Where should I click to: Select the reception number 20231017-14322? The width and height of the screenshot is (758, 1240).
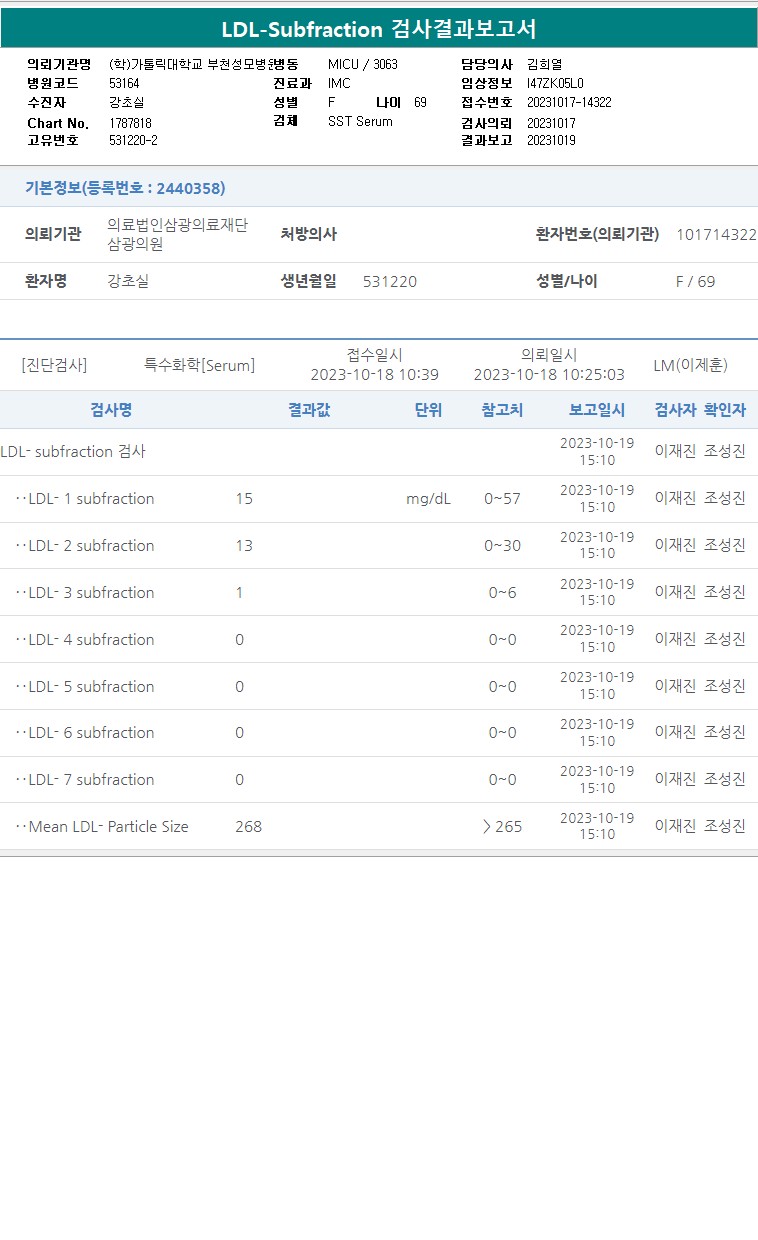(569, 102)
